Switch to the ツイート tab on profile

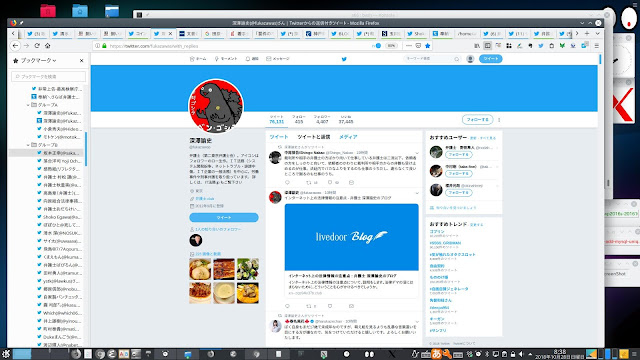(x=279, y=137)
